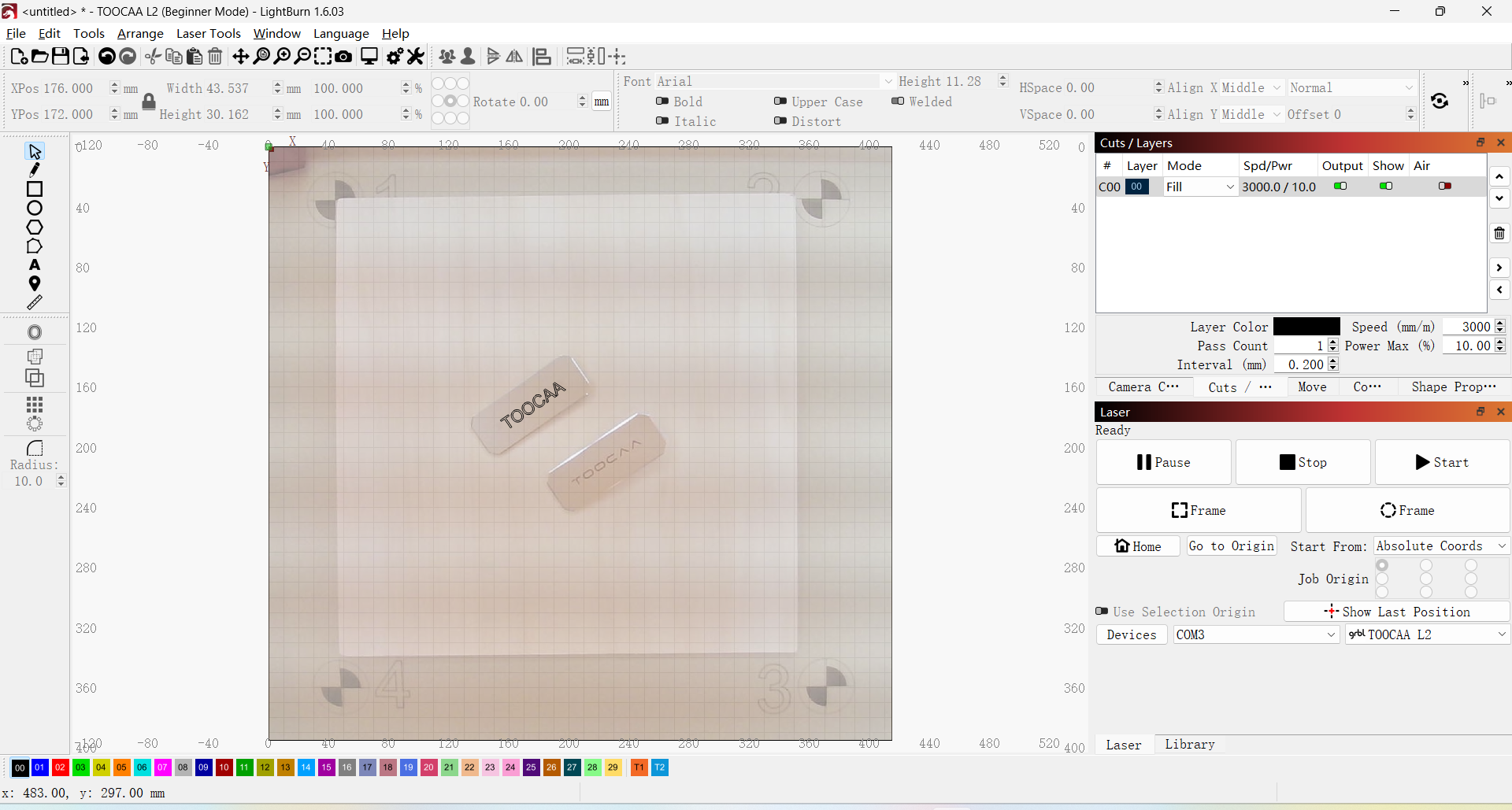The height and width of the screenshot is (810, 1512).
Task: Switch to the Library tab
Action: [1189, 744]
